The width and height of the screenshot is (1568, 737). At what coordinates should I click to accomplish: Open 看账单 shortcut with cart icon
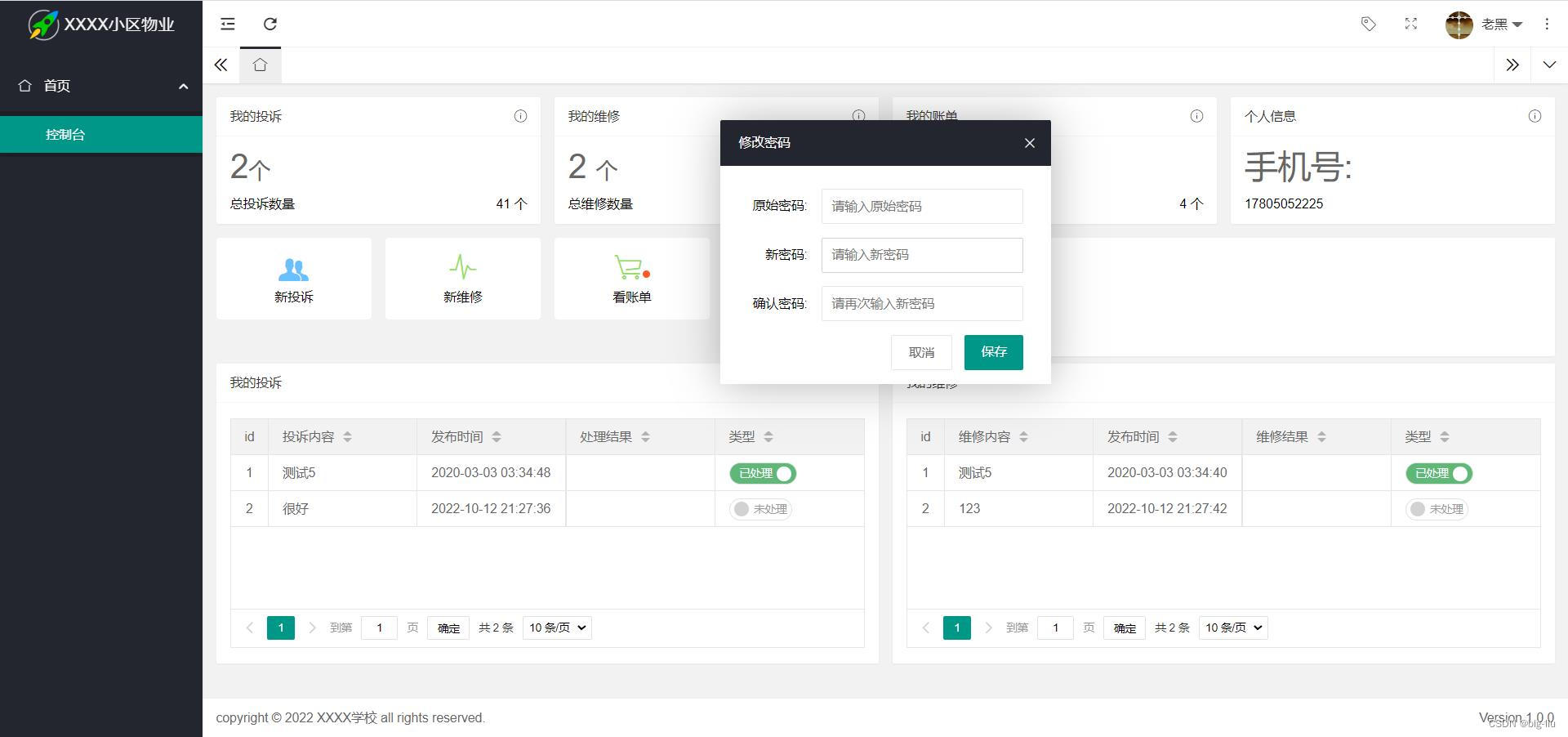click(x=632, y=279)
